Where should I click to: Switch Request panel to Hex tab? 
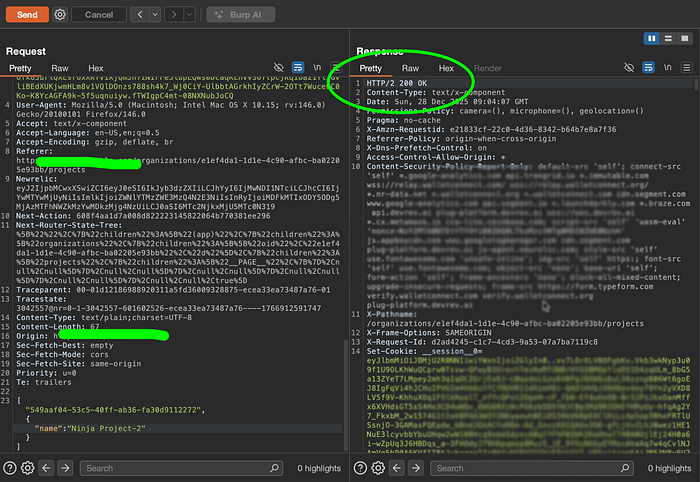pos(96,68)
